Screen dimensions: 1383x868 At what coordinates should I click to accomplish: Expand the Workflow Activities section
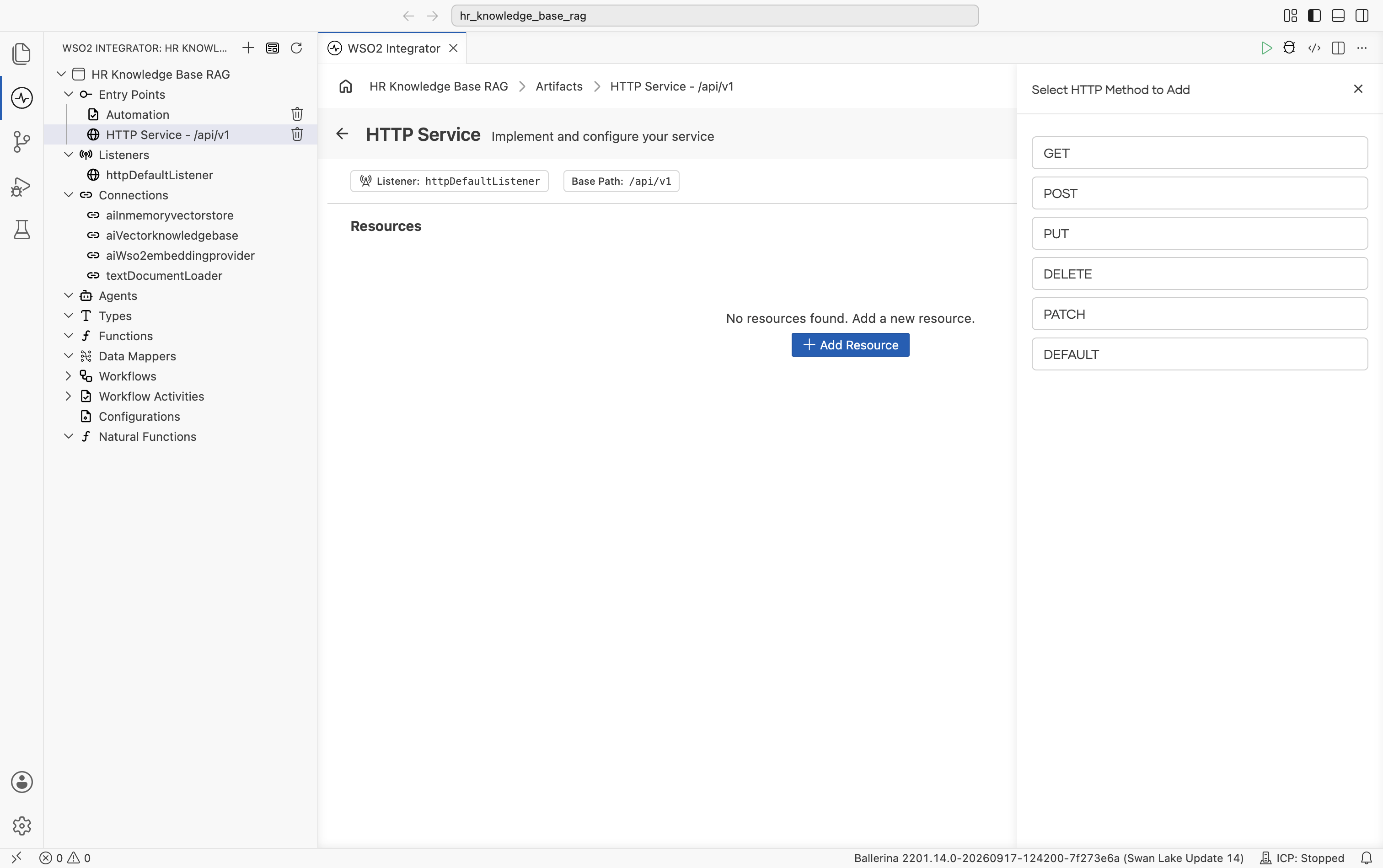coord(68,396)
